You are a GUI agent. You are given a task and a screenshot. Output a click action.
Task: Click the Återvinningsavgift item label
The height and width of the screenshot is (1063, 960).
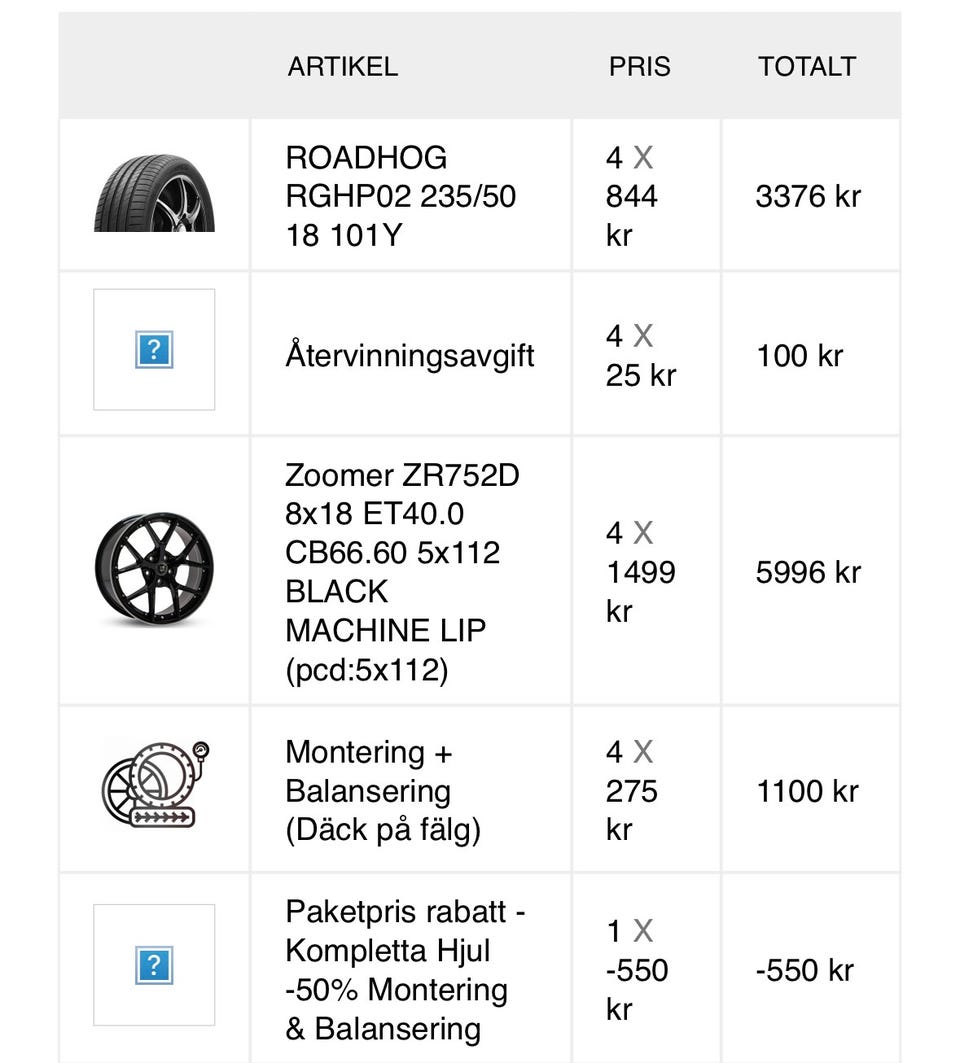click(x=410, y=356)
